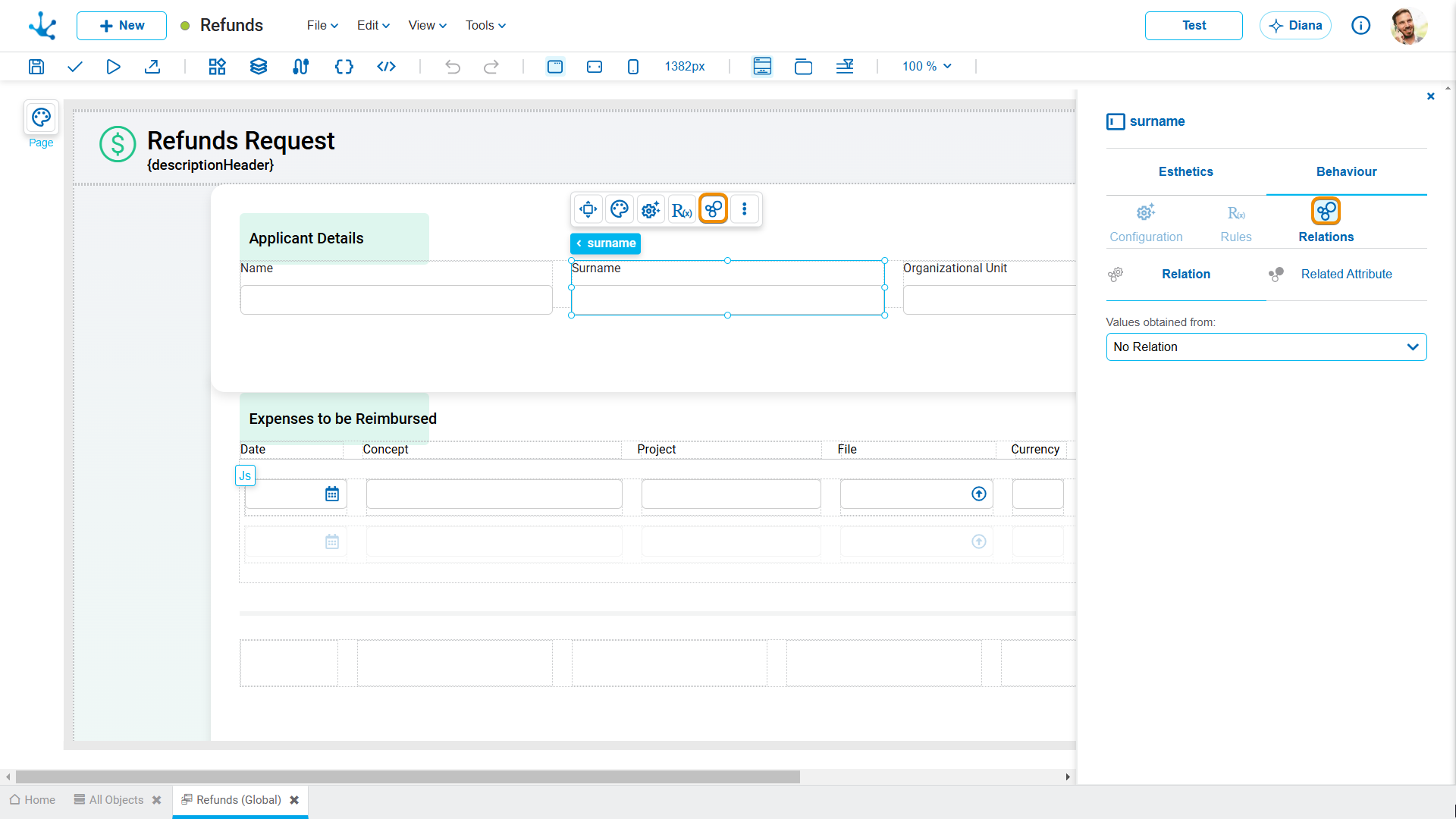This screenshot has height=819, width=1456.
Task: Open the Page palette icon
Action: tap(41, 118)
